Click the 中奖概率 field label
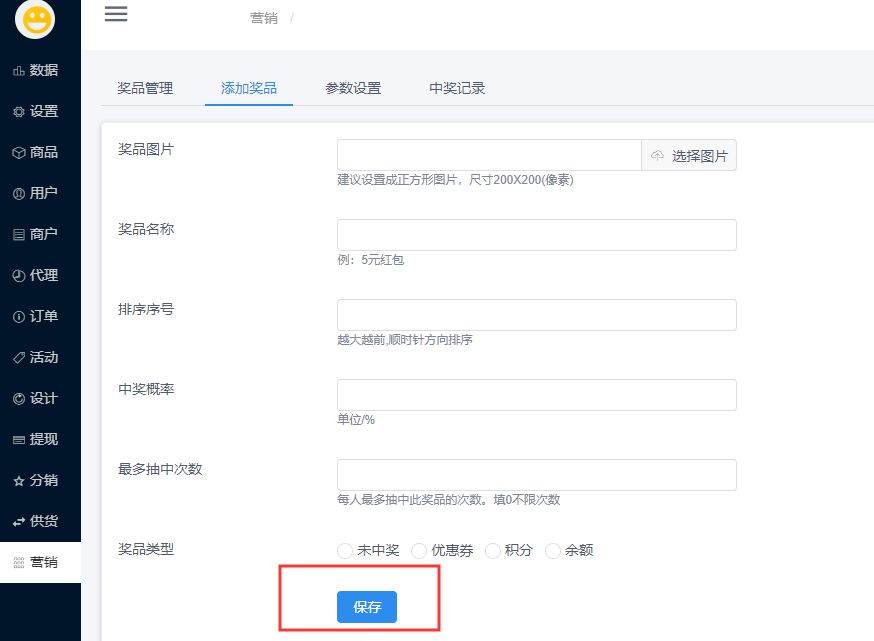 point(146,389)
